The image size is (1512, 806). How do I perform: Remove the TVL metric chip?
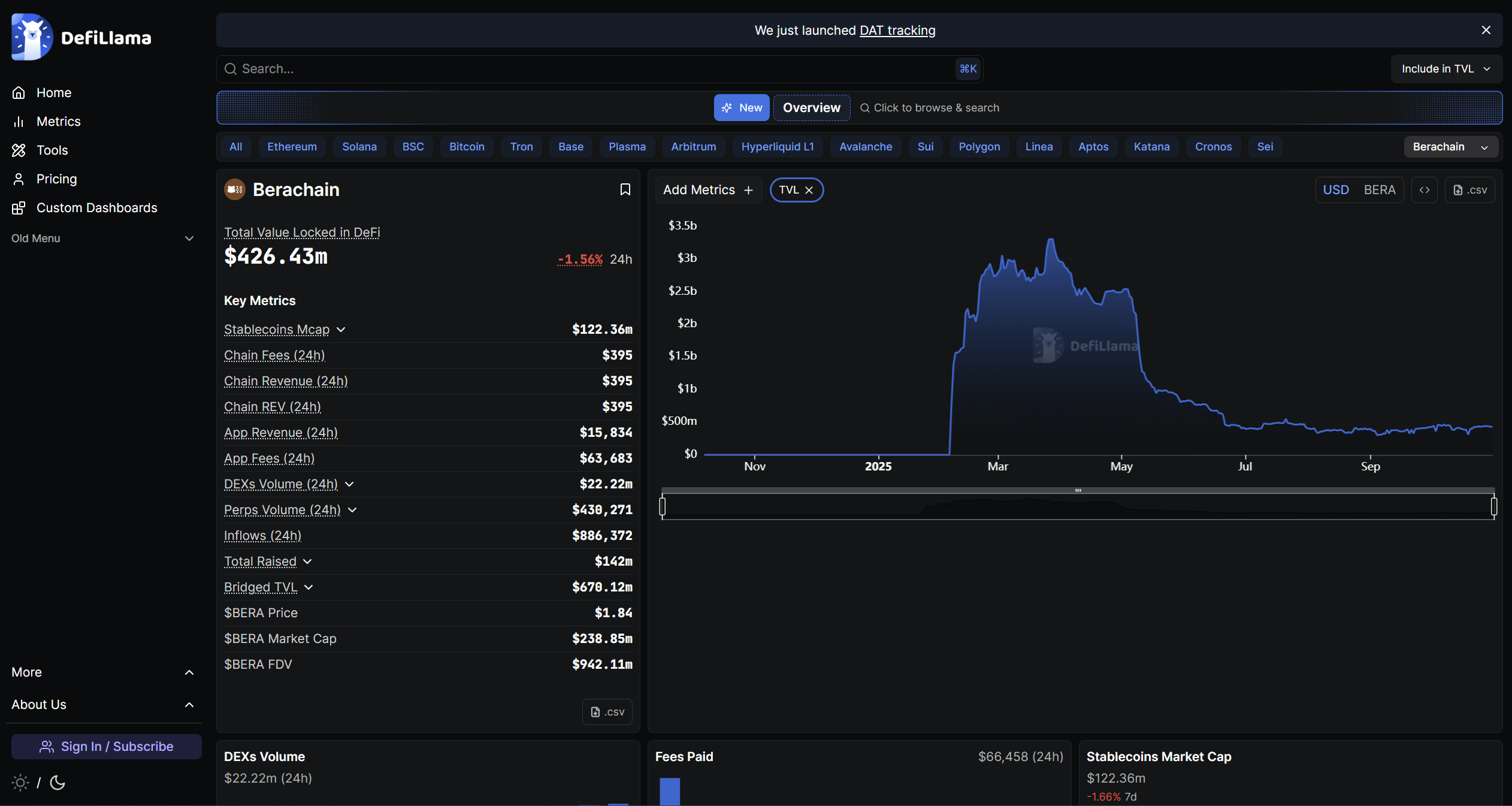809,190
